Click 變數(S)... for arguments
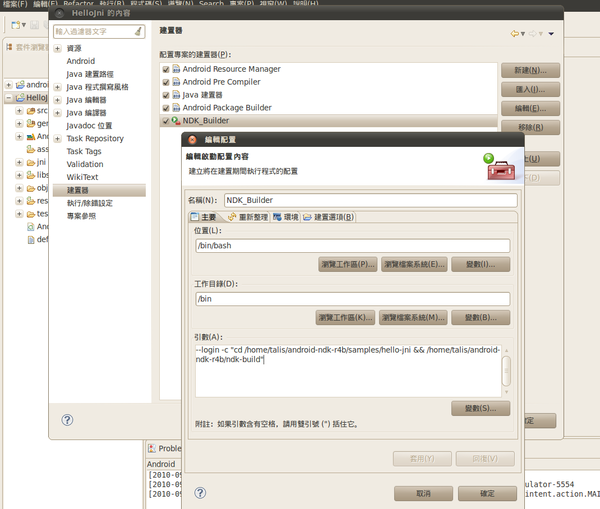Screen dimensions: 600x509 (x=481, y=408)
